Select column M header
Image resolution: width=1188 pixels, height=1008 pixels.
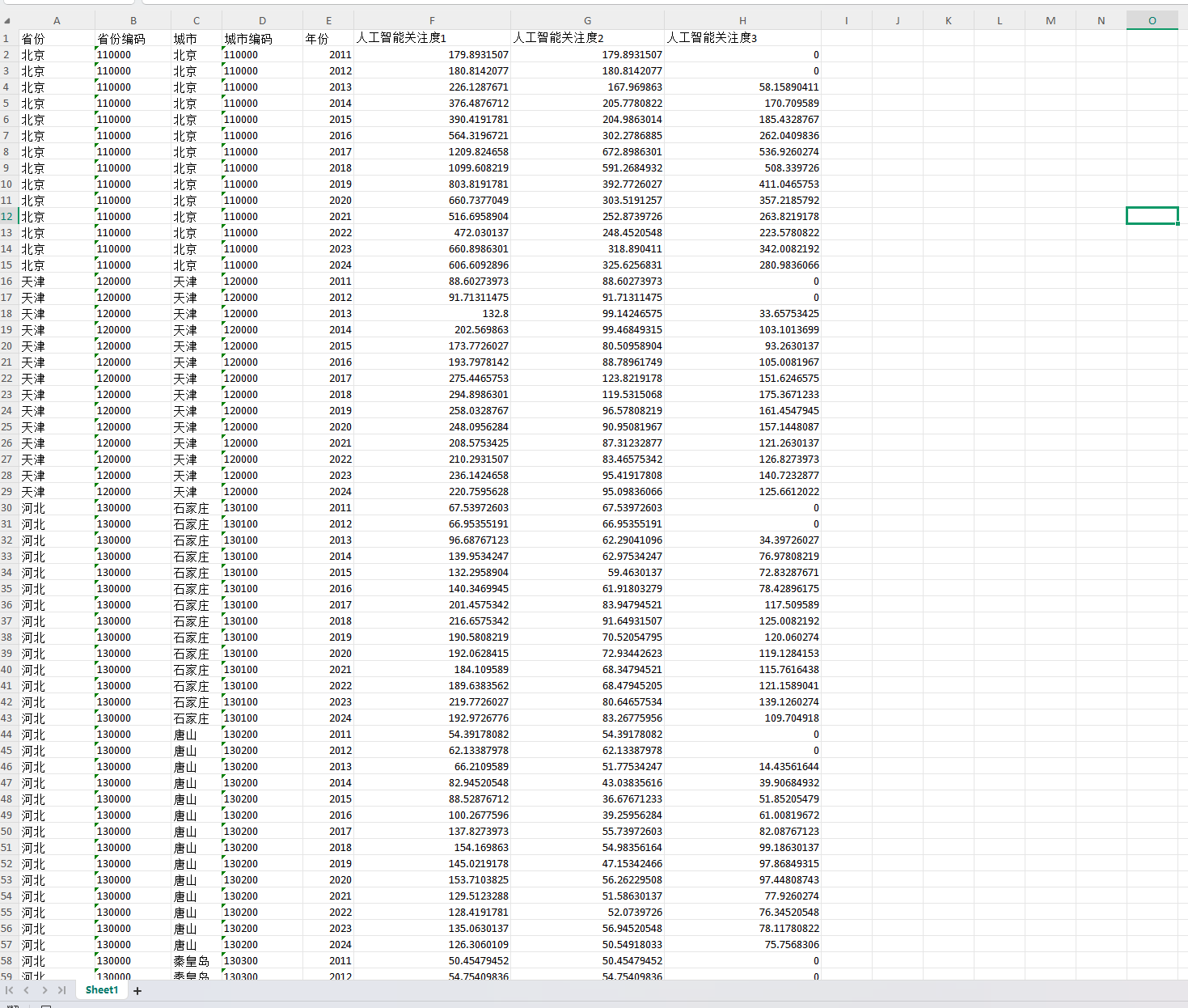1051,21
